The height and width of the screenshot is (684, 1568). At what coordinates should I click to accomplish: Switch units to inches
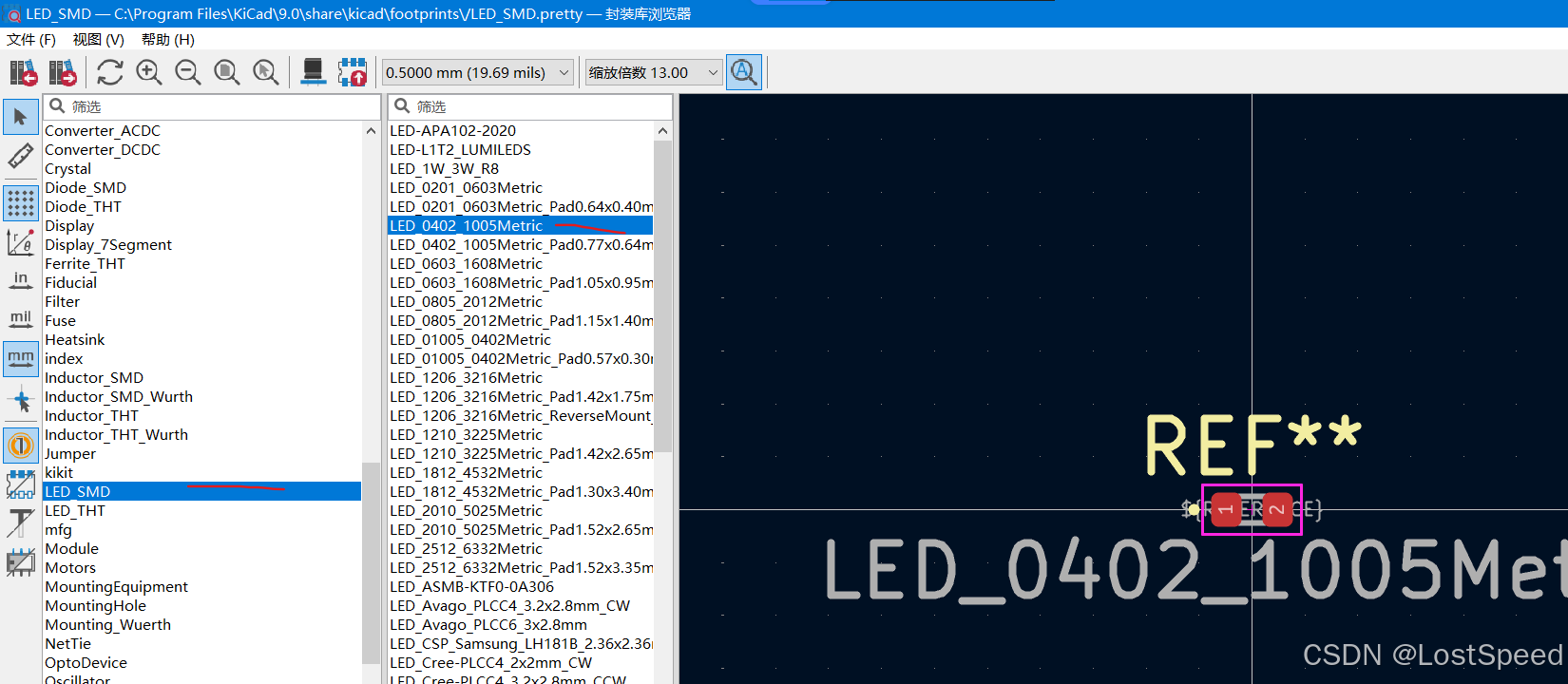coord(21,281)
